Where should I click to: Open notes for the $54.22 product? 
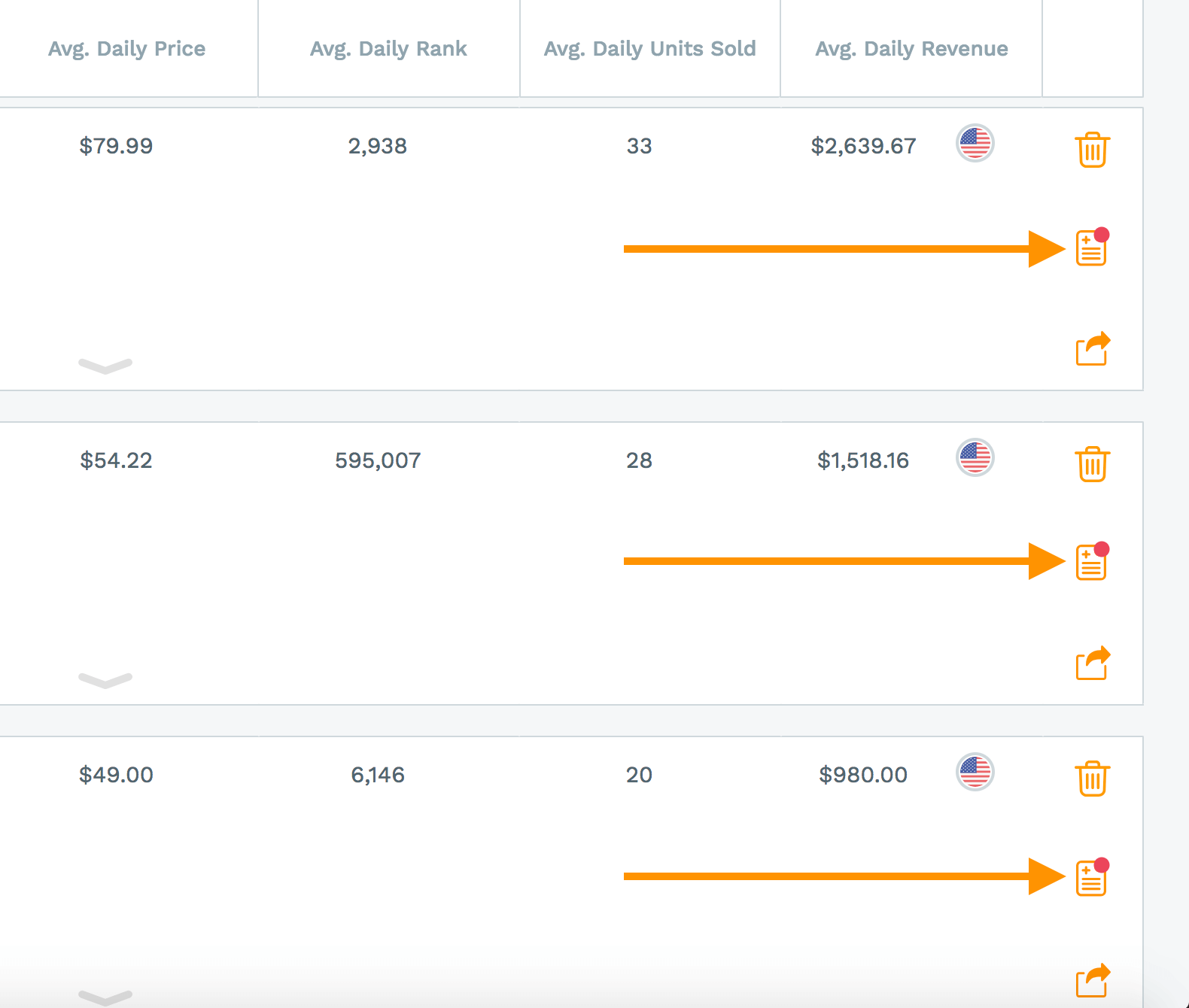point(1091,563)
